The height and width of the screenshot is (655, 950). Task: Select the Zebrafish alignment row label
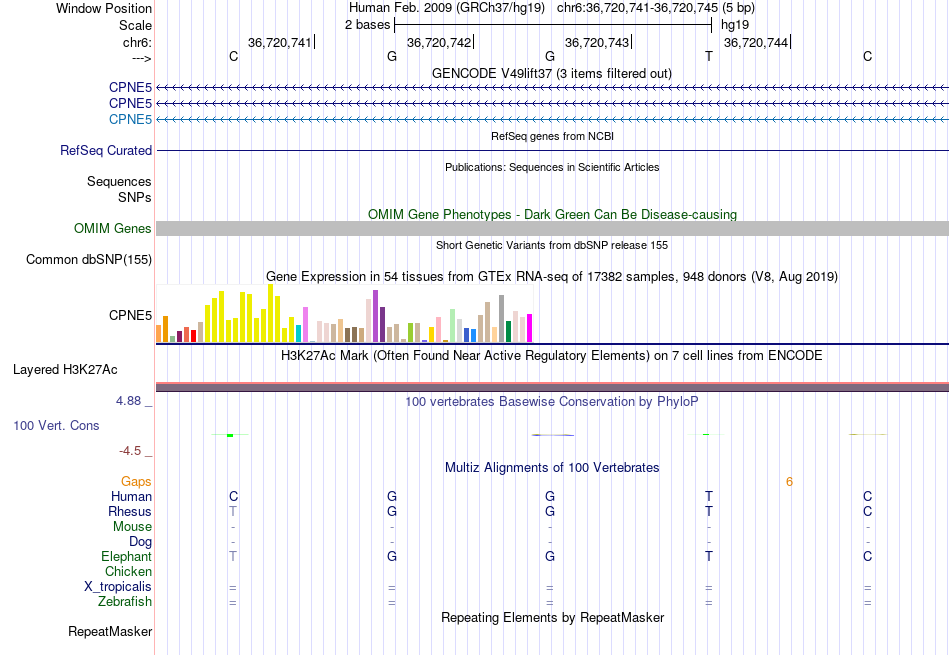[125, 602]
